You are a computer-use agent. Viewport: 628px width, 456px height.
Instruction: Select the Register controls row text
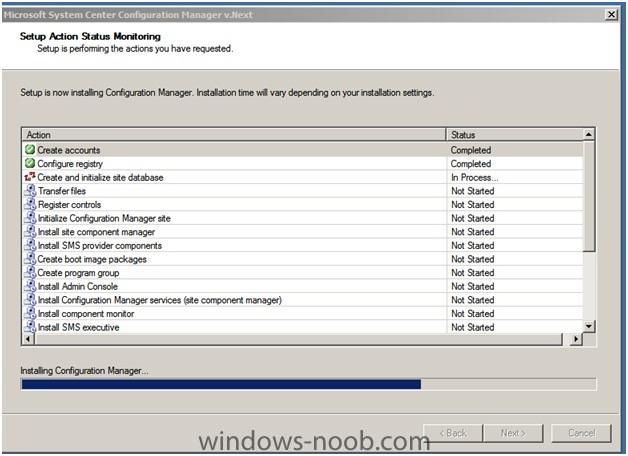point(69,205)
